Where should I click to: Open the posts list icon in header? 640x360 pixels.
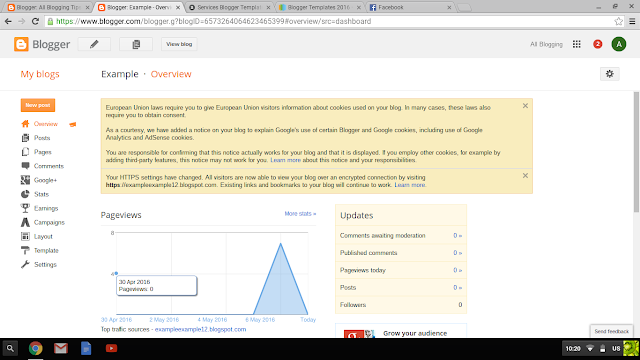click(x=136, y=44)
